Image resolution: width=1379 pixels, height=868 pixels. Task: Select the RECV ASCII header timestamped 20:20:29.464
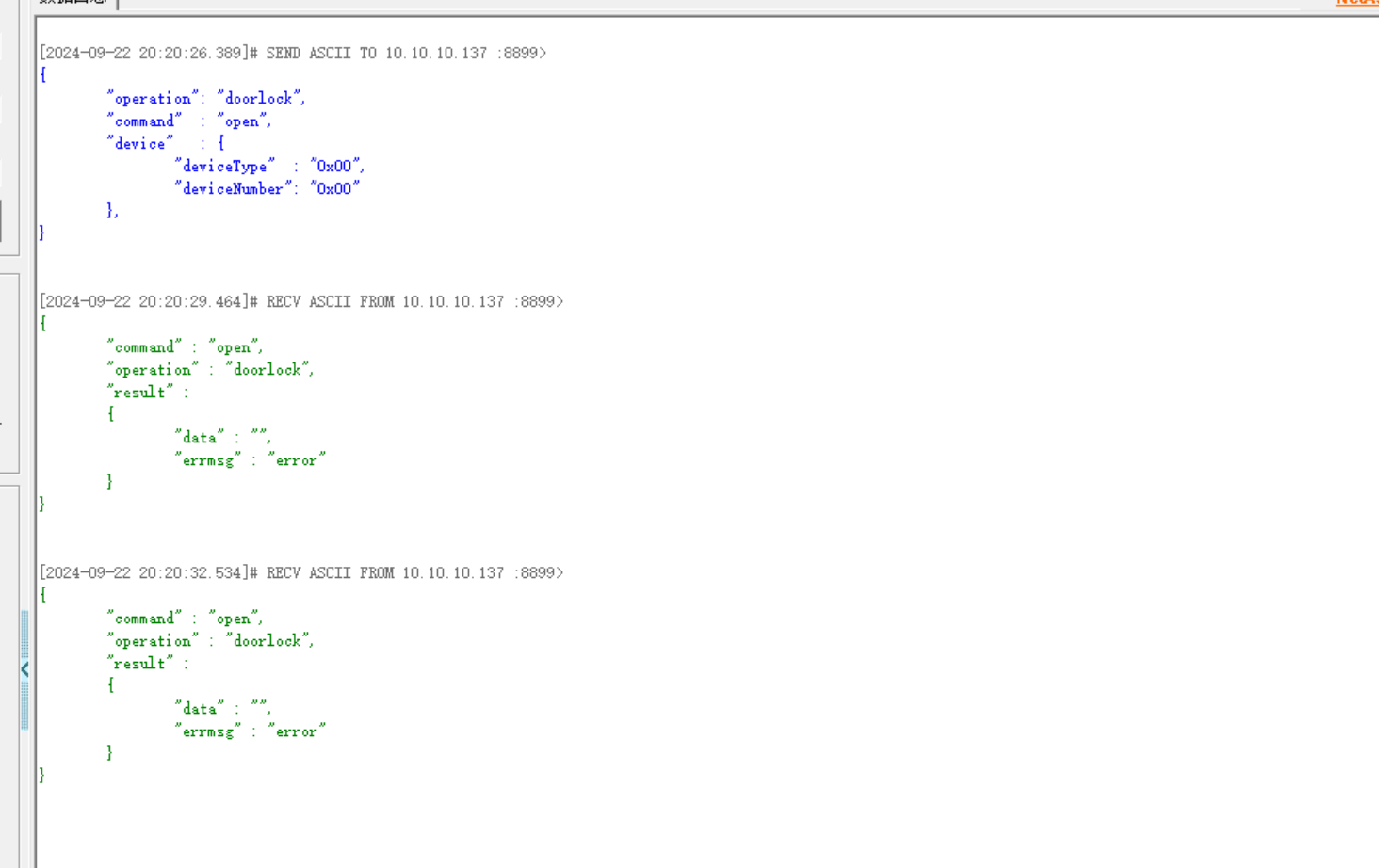(301, 302)
